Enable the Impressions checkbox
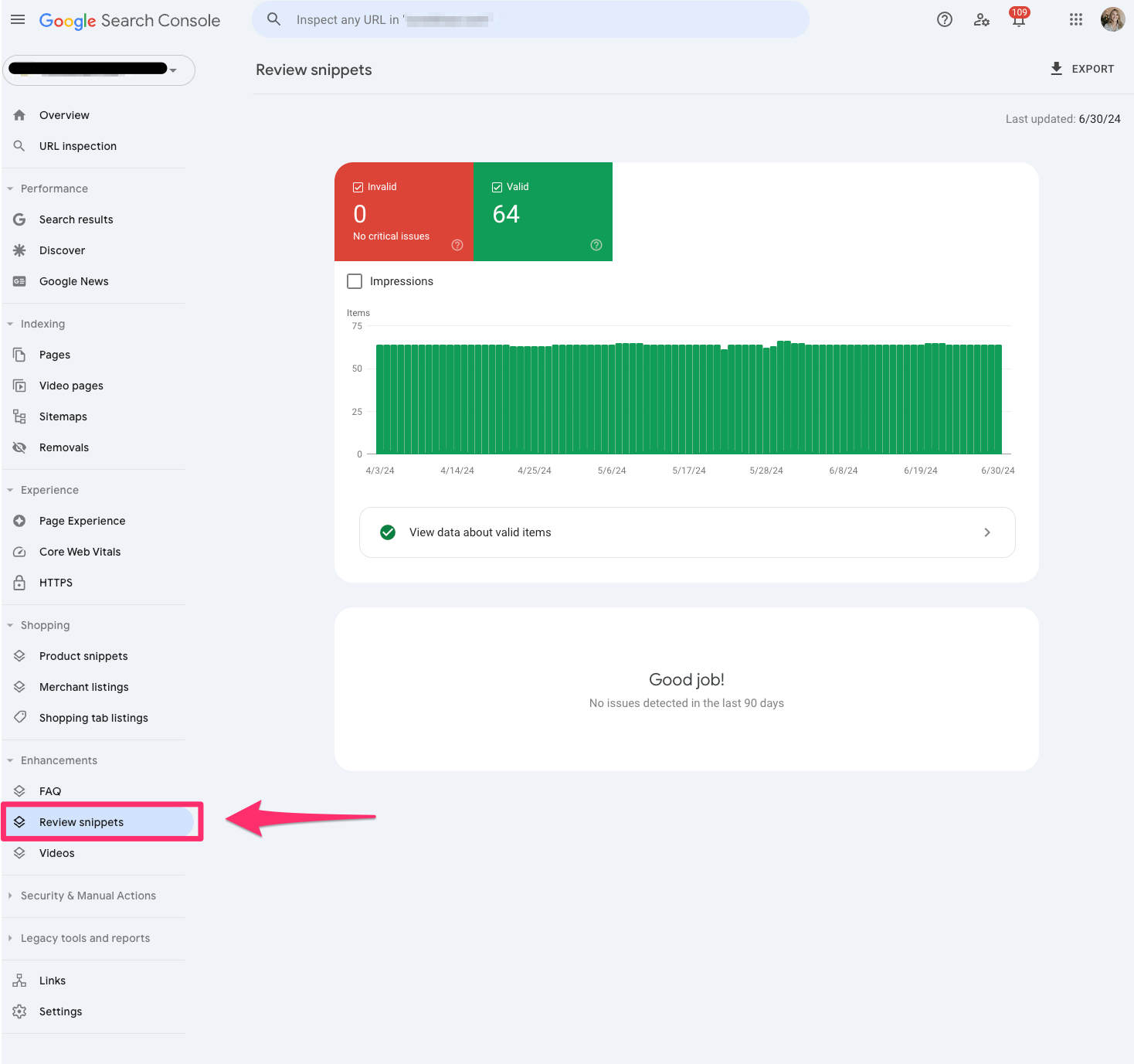 click(x=355, y=281)
